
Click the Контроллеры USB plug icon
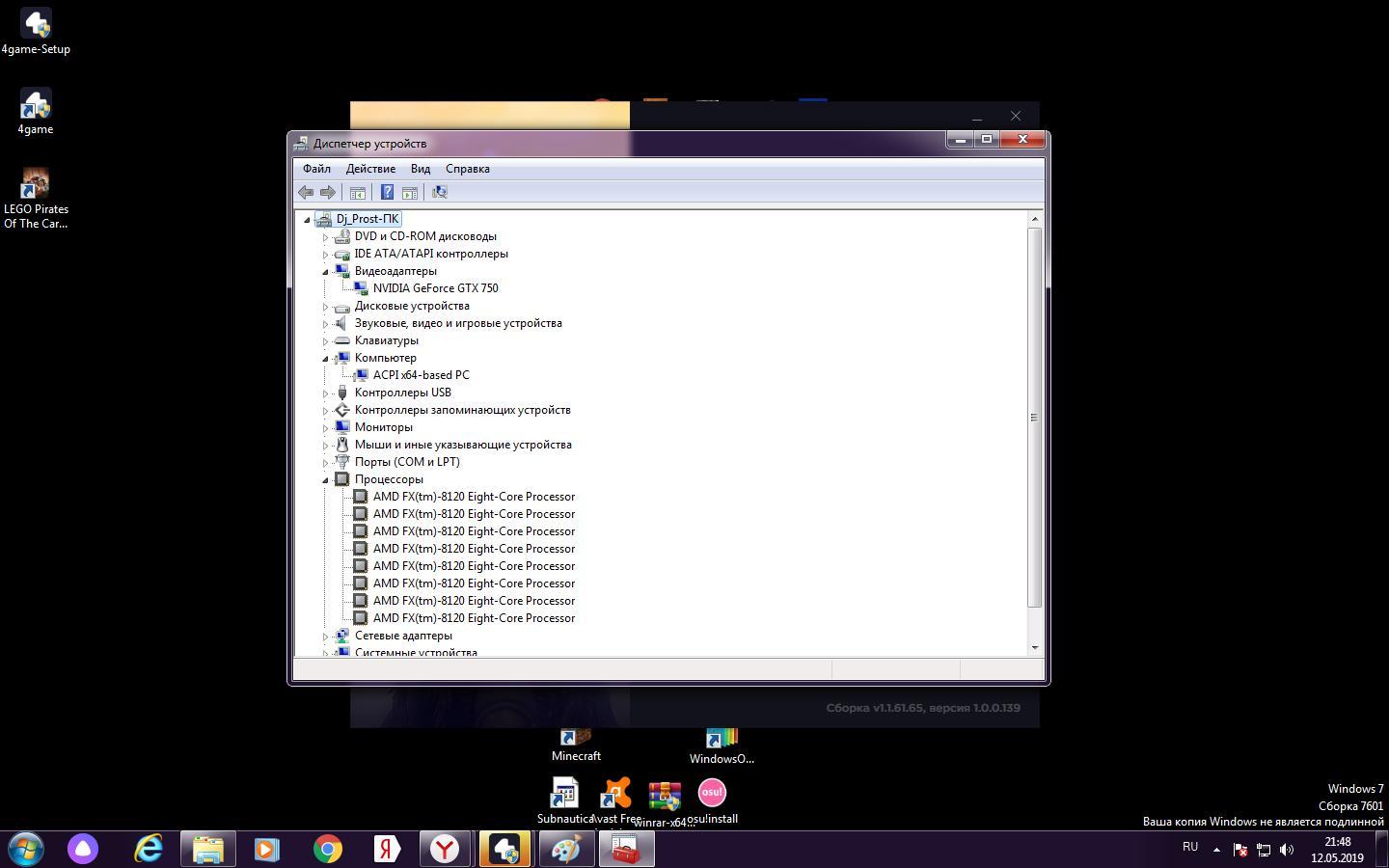[341, 393]
